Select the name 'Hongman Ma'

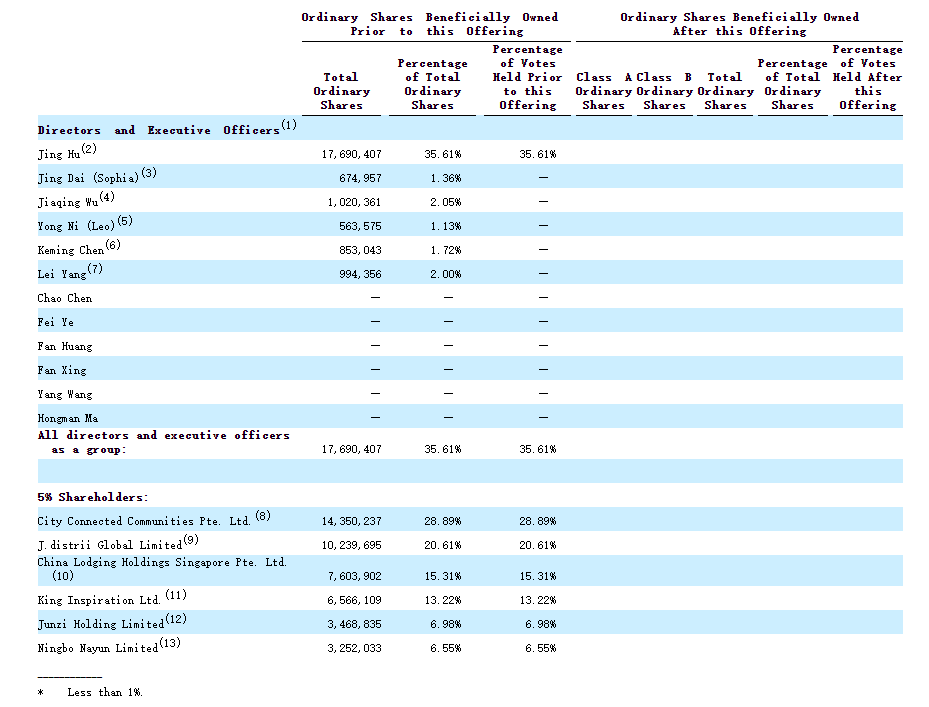click(x=68, y=418)
